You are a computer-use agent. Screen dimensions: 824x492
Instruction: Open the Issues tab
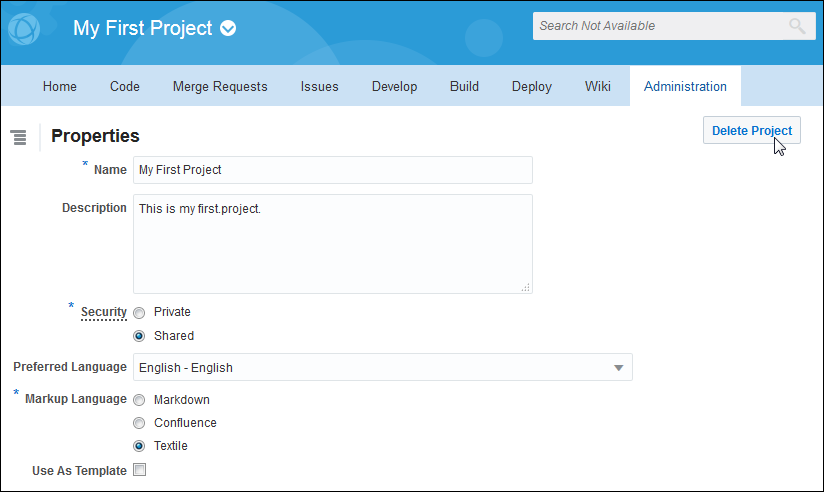[320, 86]
